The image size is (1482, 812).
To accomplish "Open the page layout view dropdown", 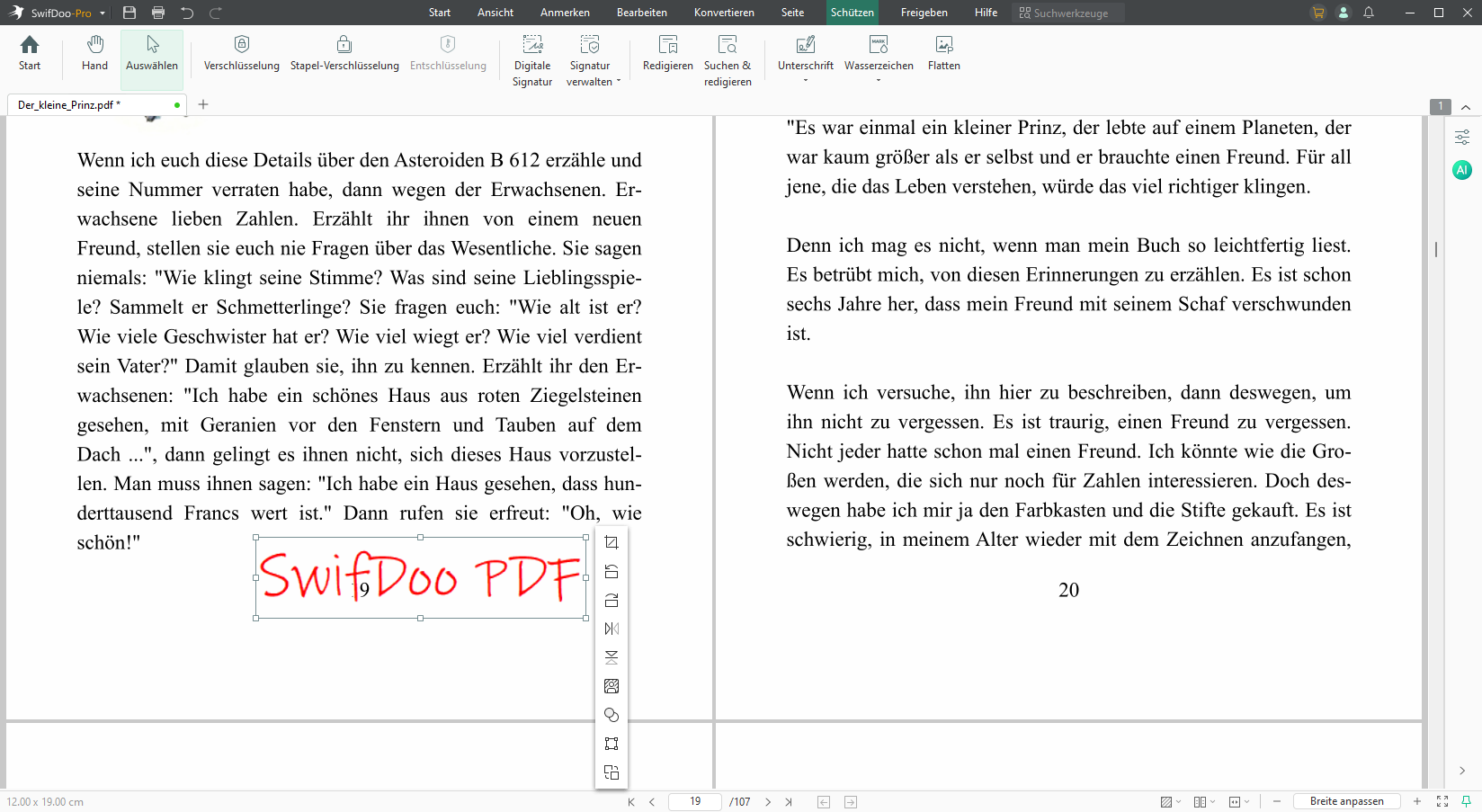I will click(1204, 801).
